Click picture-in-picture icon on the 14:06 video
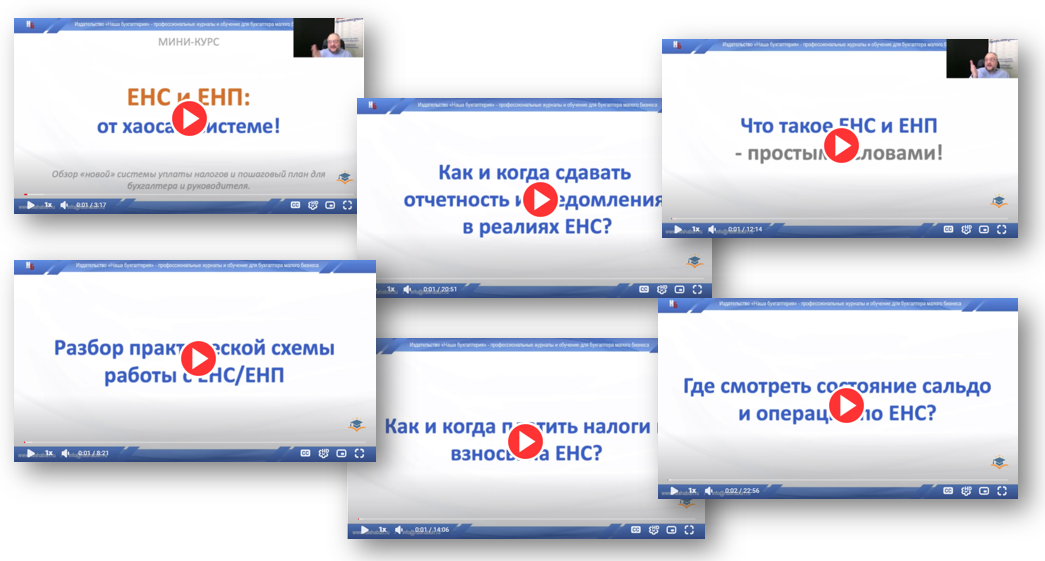 [671, 530]
